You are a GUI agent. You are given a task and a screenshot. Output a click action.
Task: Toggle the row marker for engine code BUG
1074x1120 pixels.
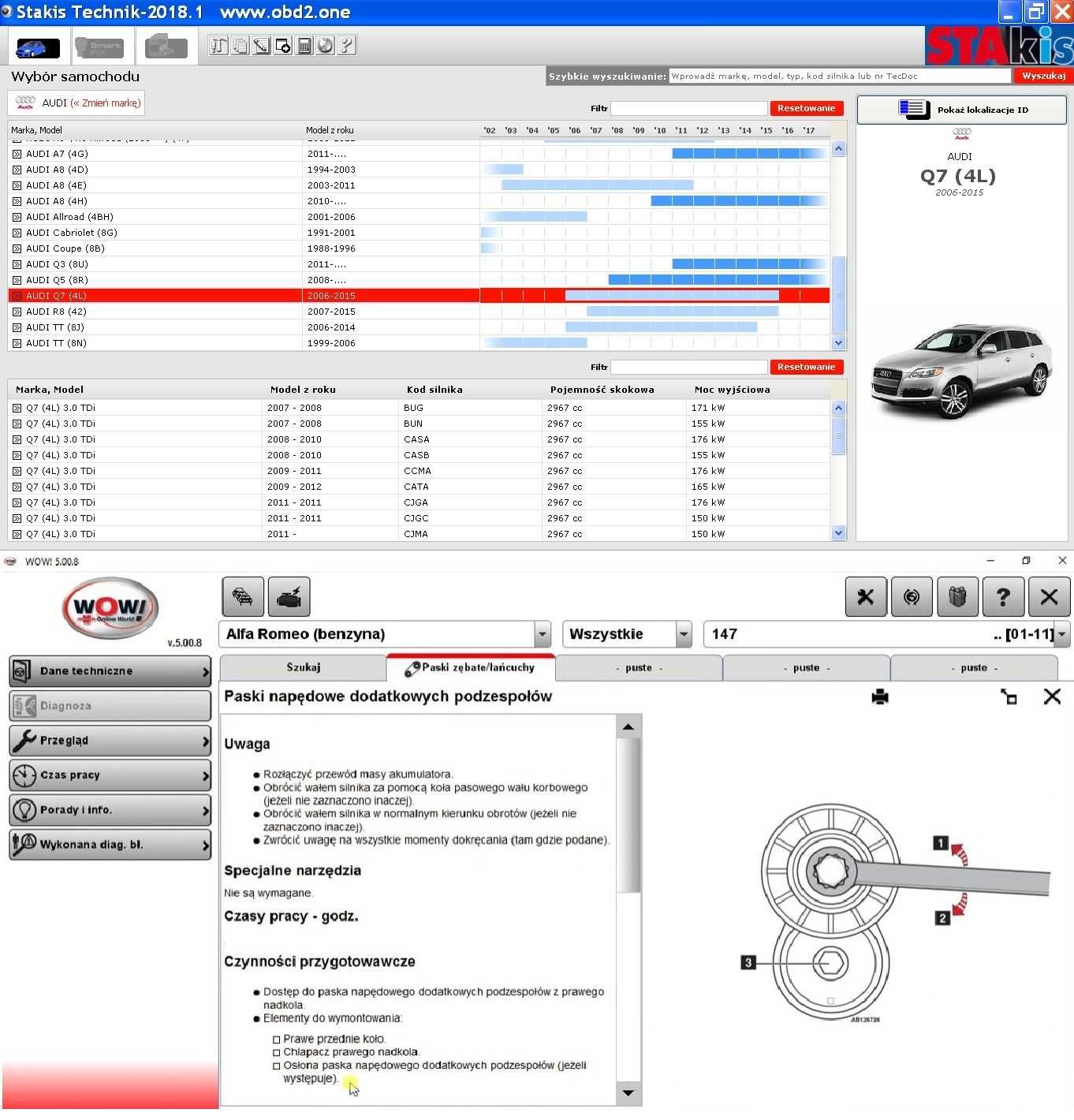17,408
